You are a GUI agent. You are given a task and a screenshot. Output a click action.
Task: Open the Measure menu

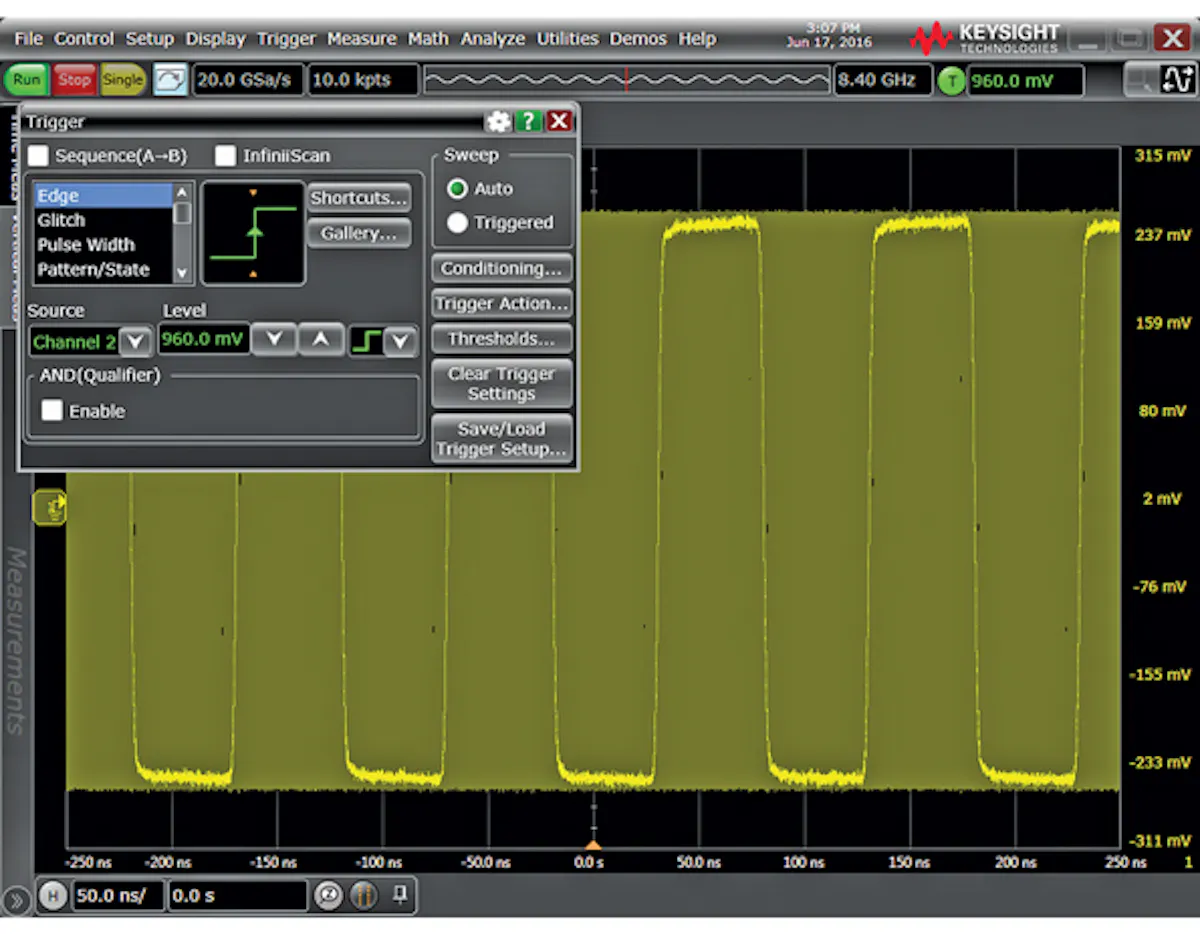click(x=362, y=39)
